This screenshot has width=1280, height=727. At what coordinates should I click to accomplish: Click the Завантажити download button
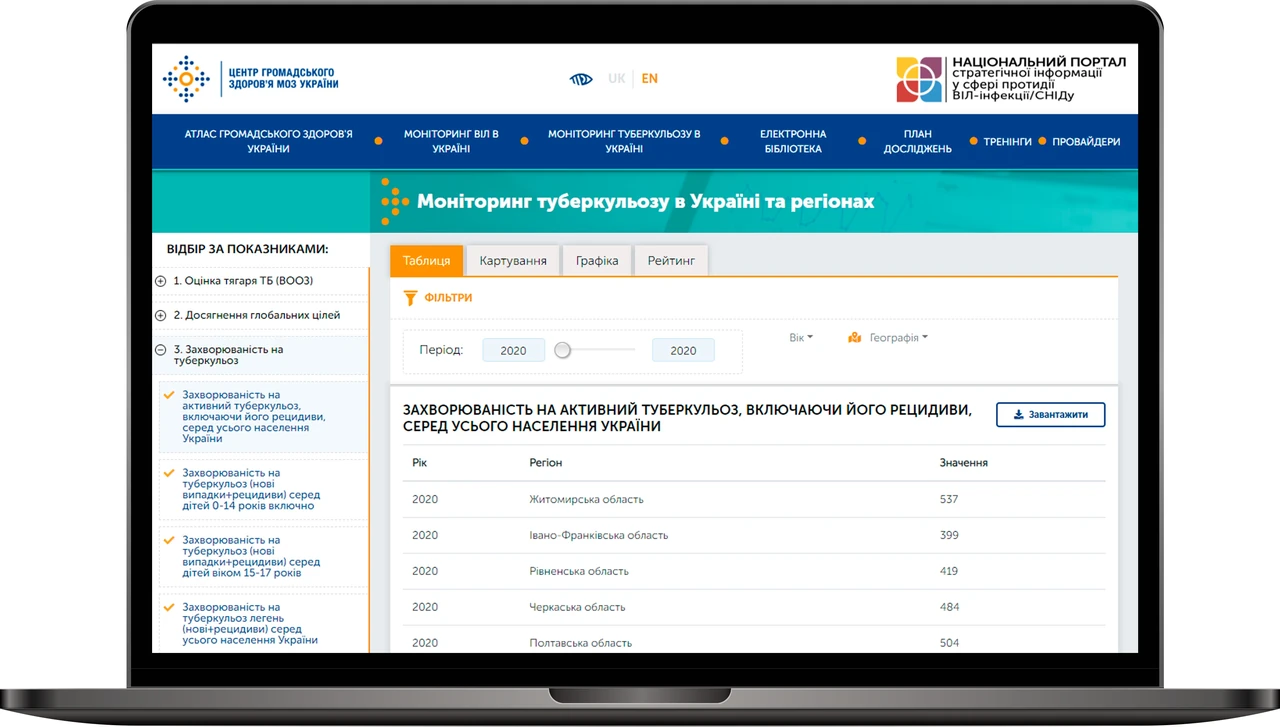click(1051, 415)
